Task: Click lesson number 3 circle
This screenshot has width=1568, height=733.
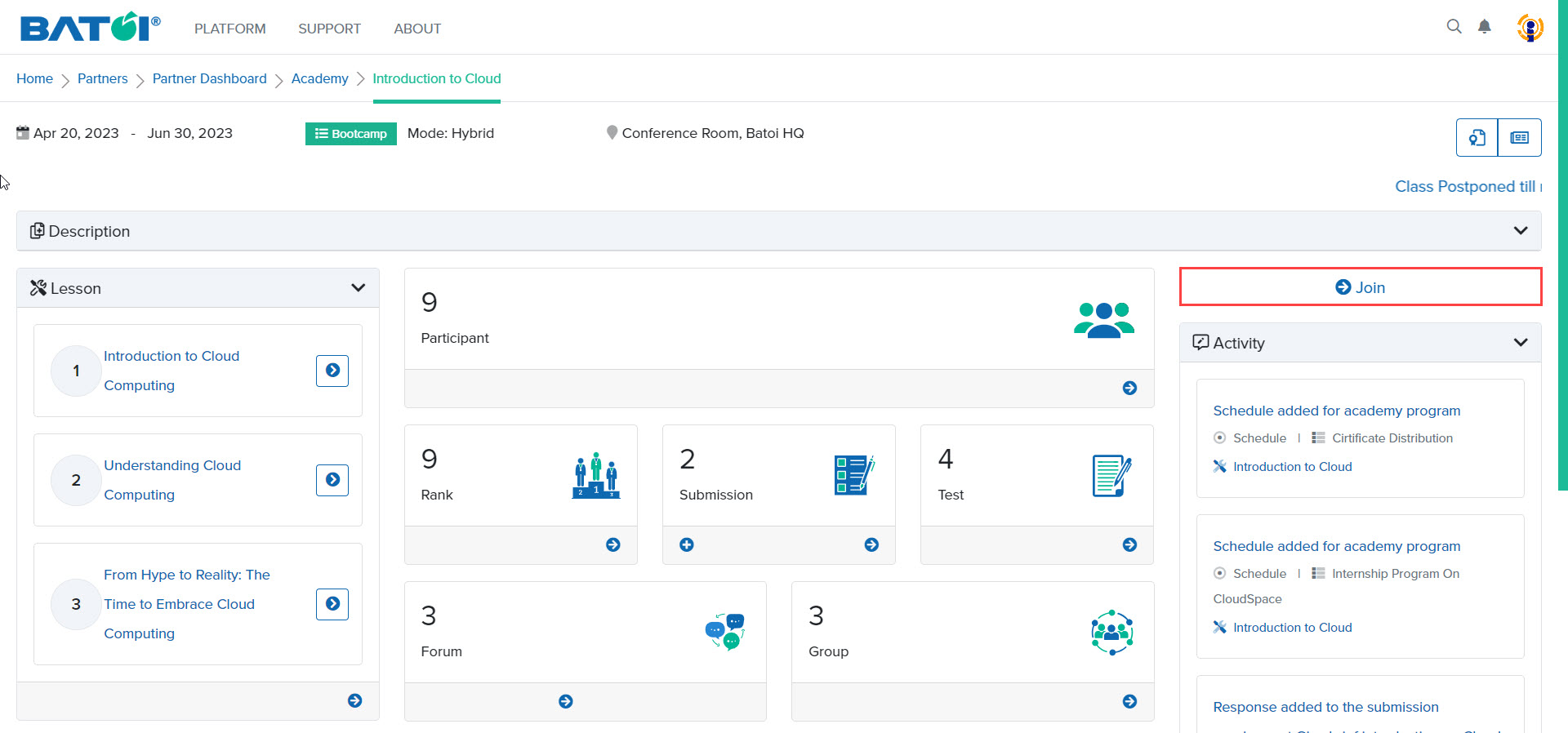Action: point(76,604)
